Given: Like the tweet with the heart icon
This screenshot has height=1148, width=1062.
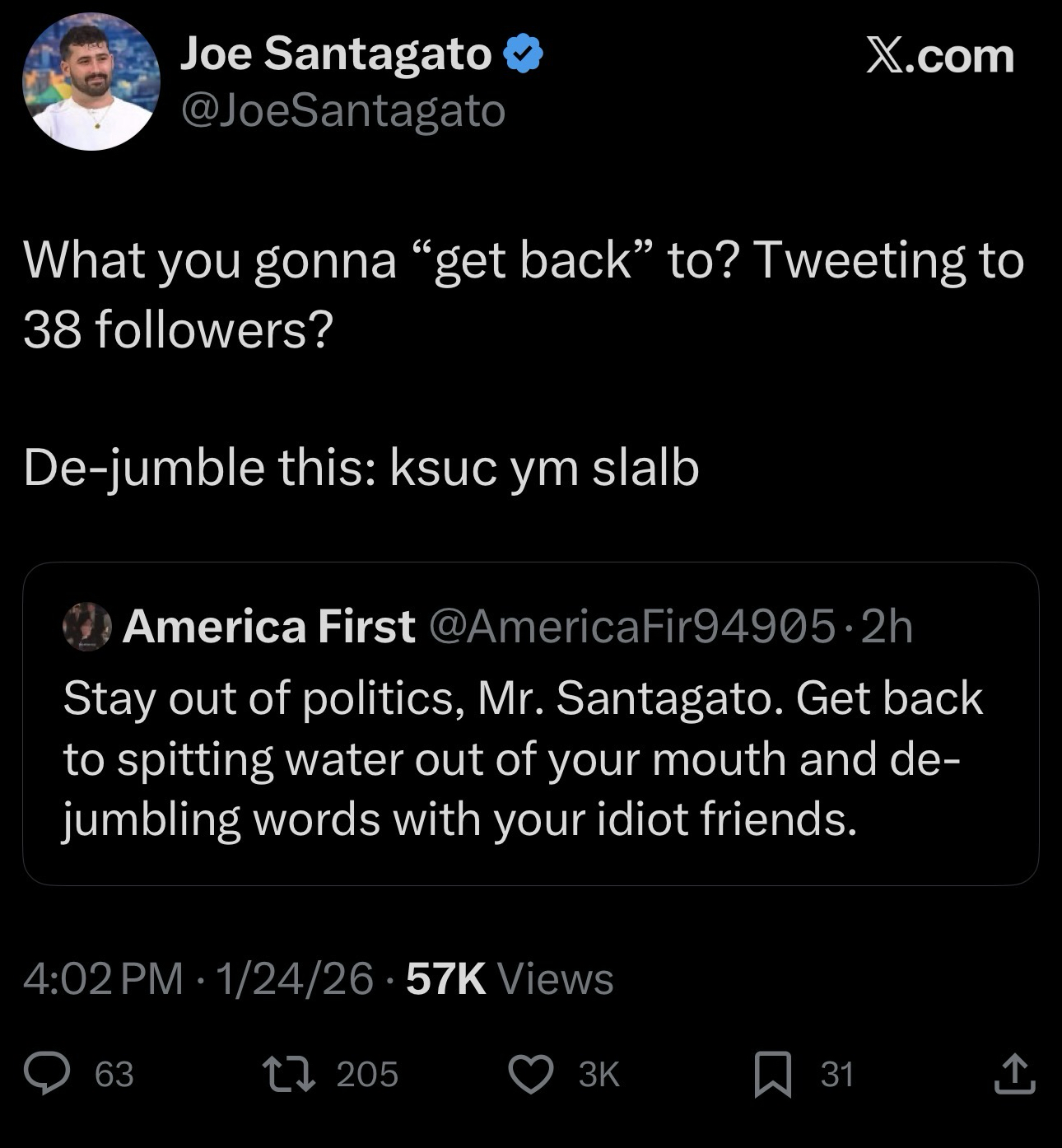Looking at the screenshot, I should coord(530,1074).
